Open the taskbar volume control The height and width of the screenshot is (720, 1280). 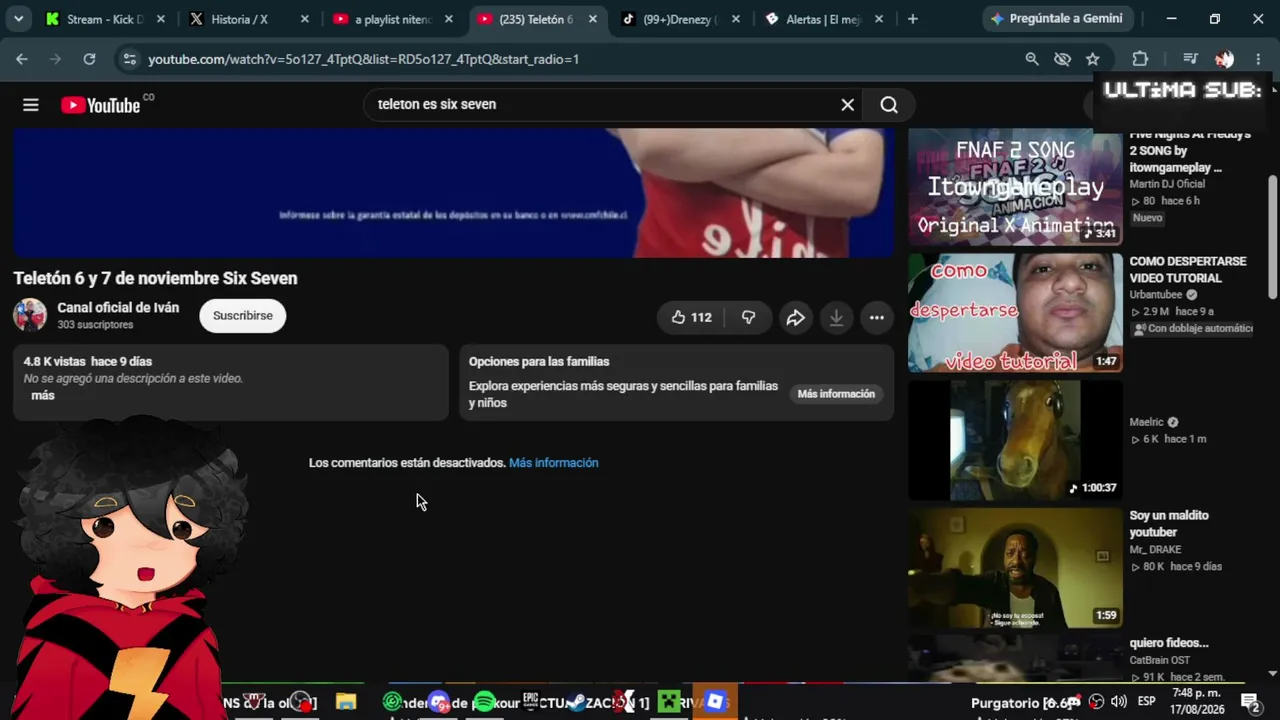[1119, 702]
